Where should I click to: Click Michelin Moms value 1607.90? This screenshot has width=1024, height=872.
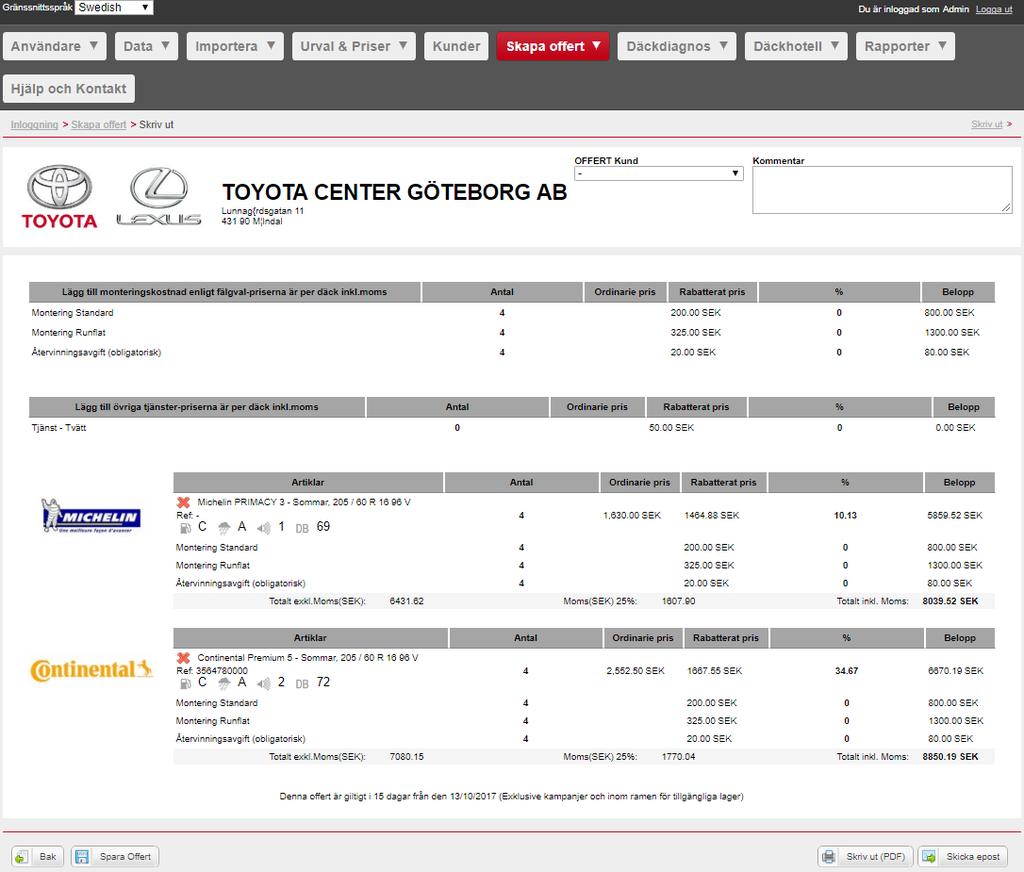[679, 601]
